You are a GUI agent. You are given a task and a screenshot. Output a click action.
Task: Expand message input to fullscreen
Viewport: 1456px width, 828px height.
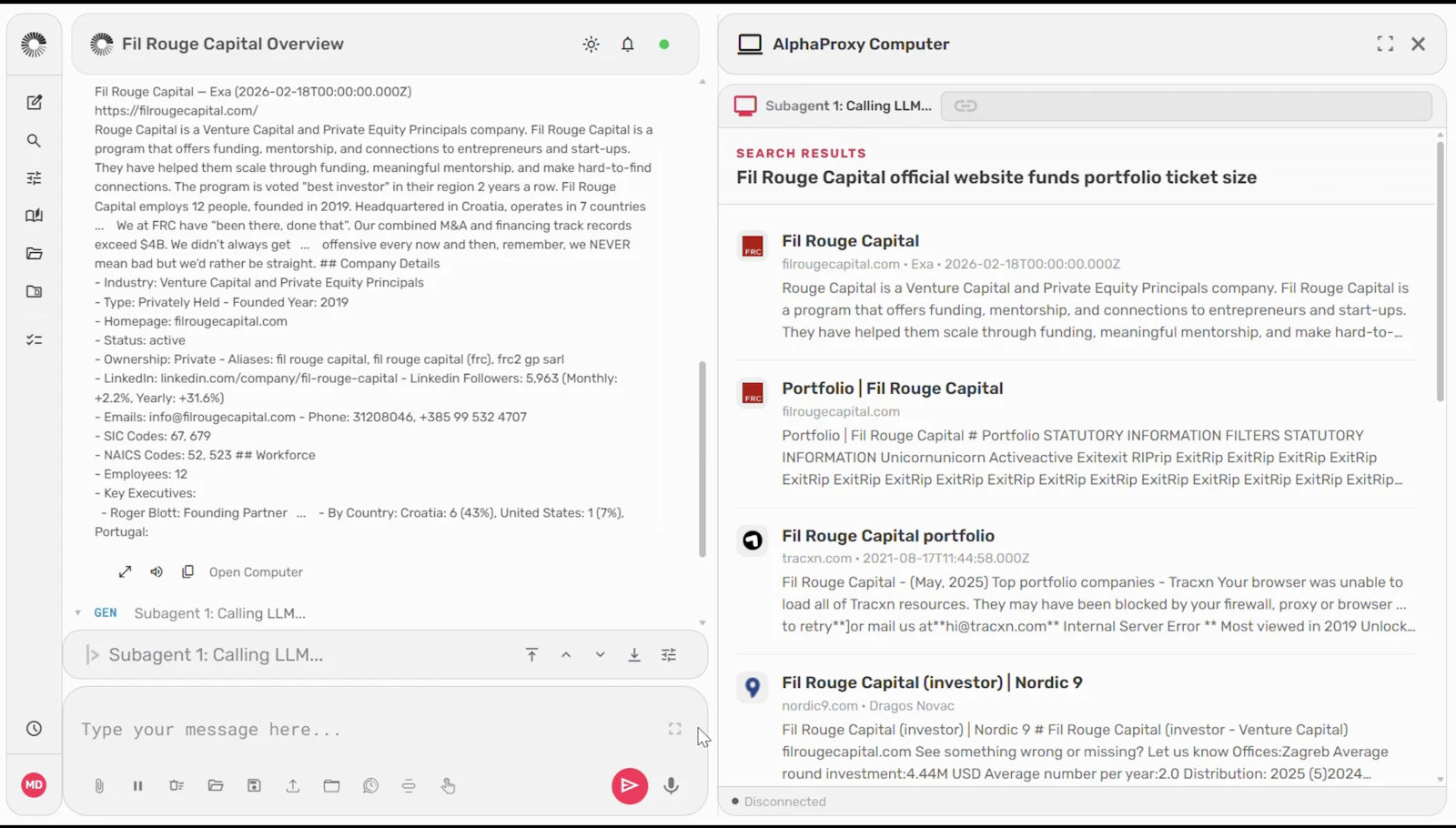coord(675,729)
